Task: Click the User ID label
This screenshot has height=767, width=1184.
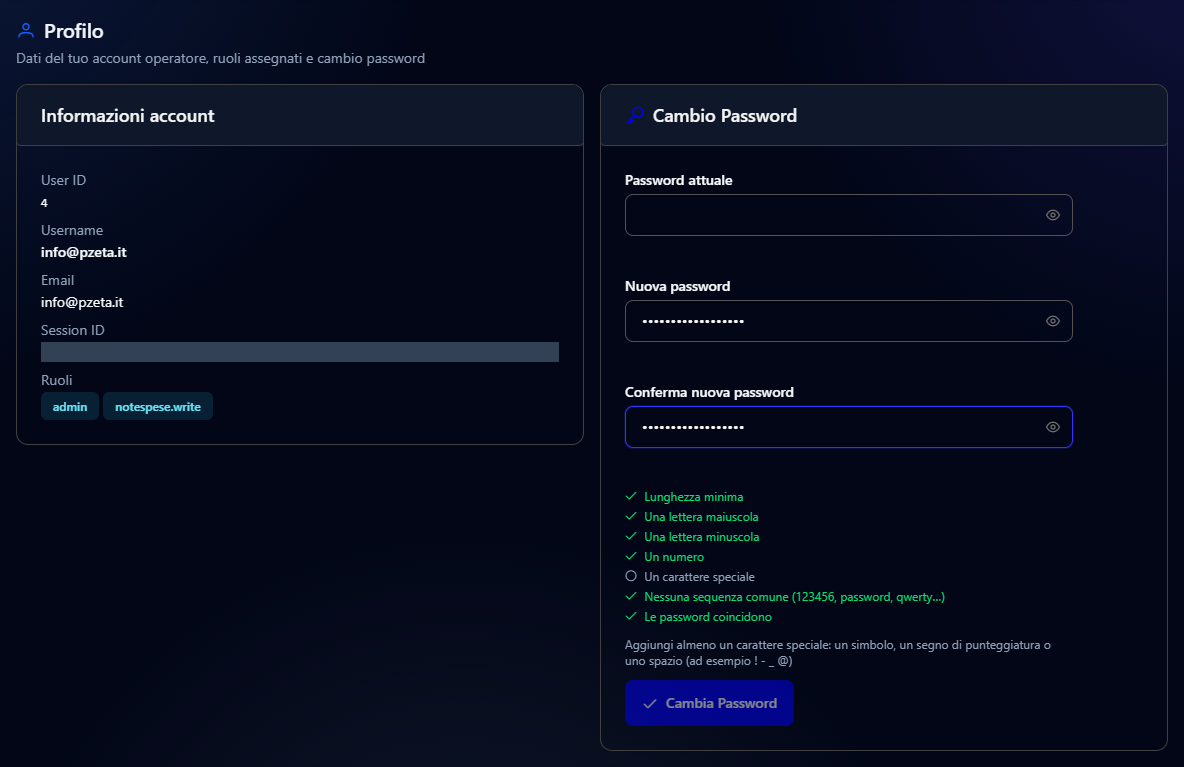Action: [63, 180]
